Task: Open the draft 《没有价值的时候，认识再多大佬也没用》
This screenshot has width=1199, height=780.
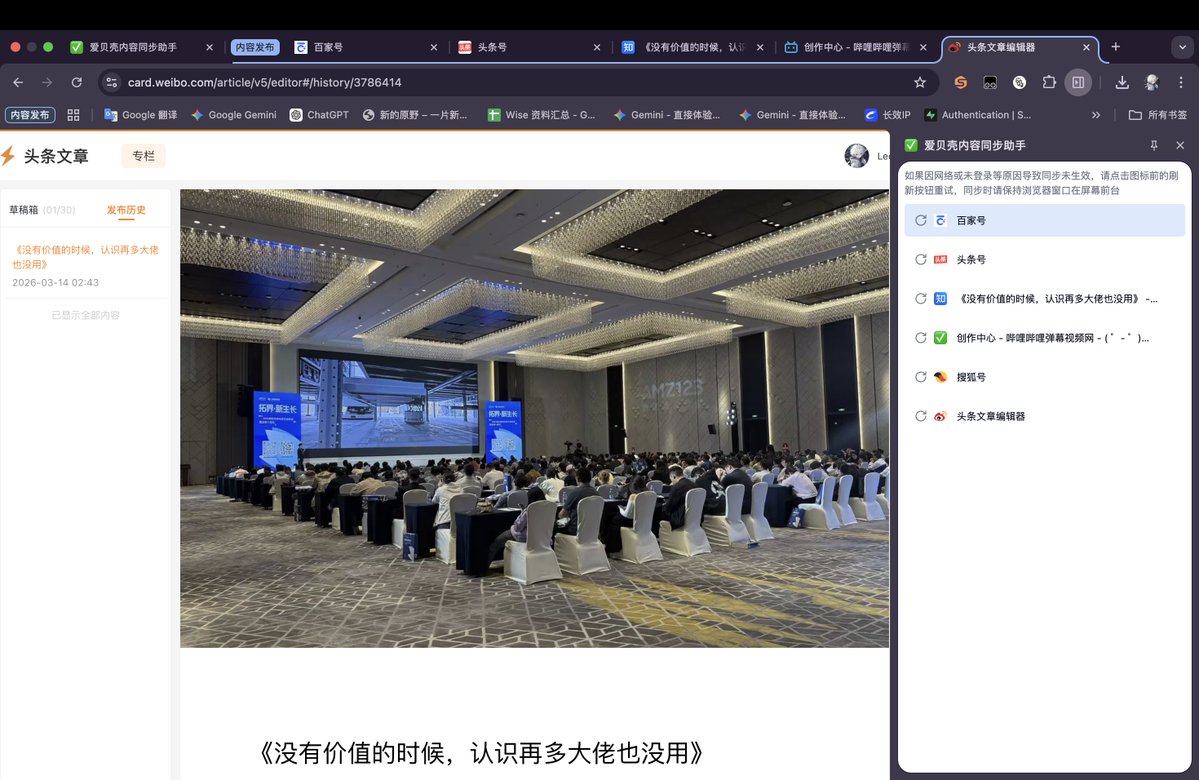Action: pyautogui.click(x=85, y=257)
